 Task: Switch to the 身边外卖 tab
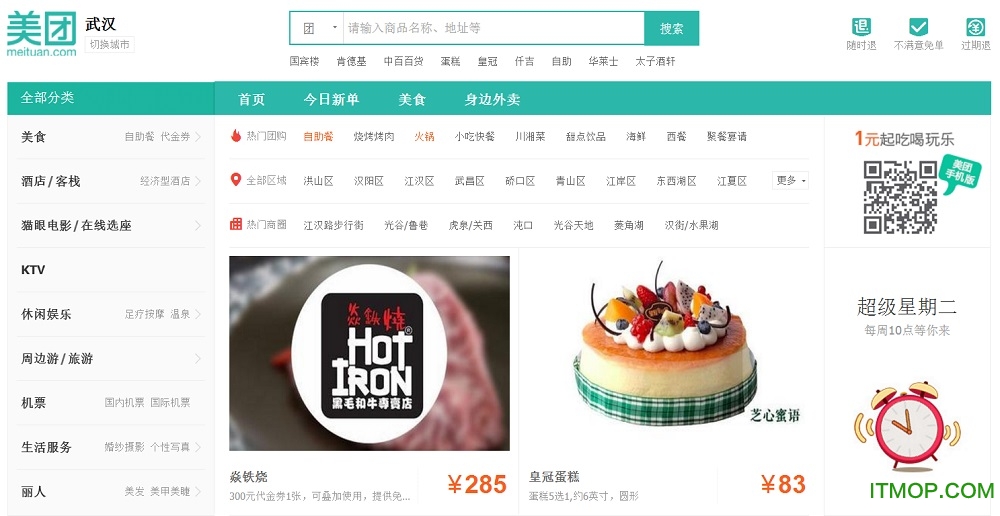[x=492, y=100]
